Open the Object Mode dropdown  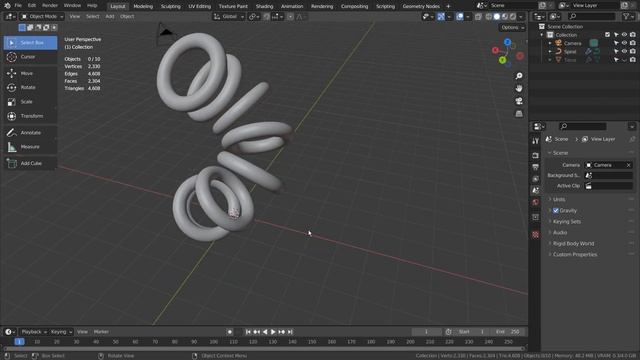pos(42,17)
